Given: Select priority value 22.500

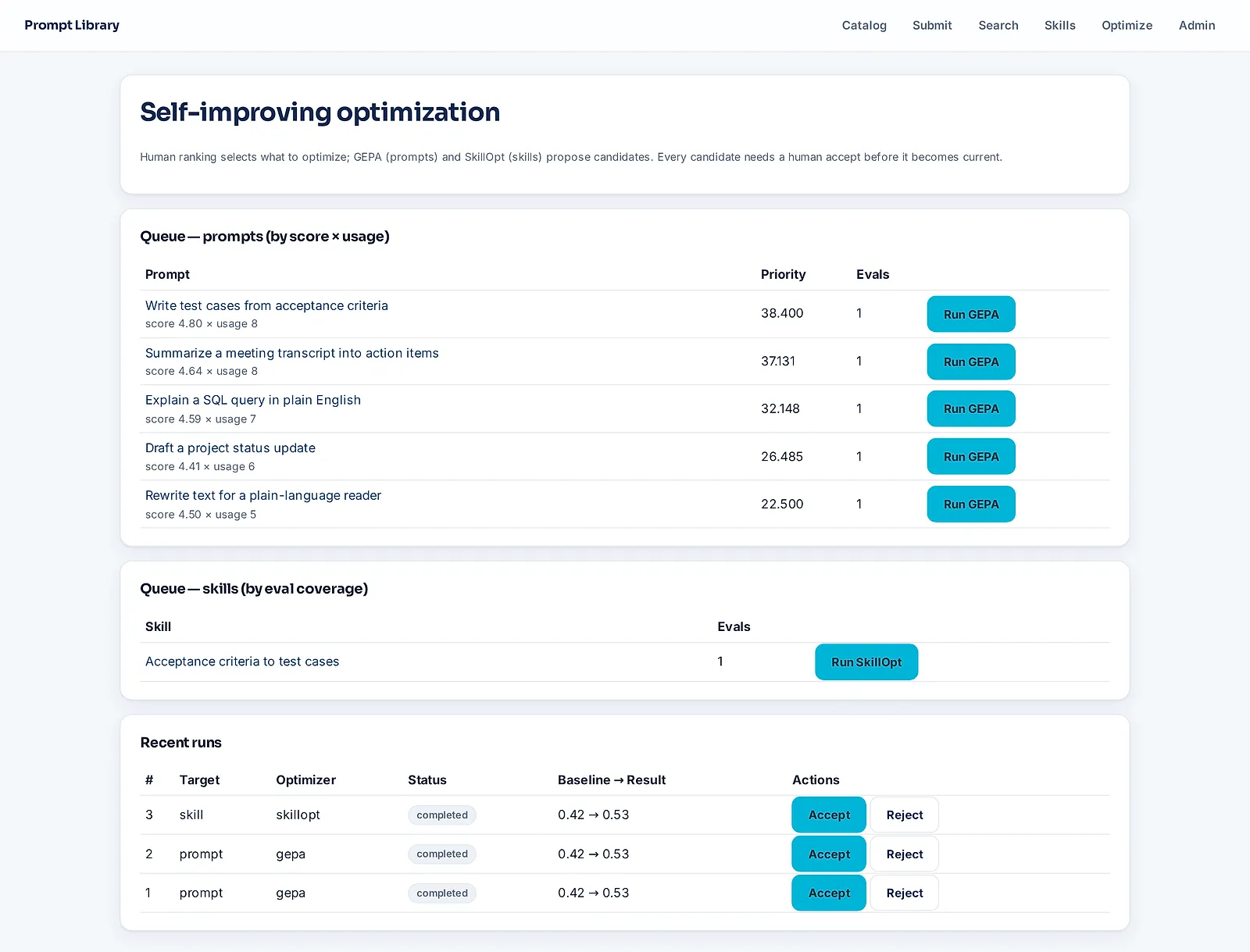Looking at the screenshot, I should [x=782, y=504].
